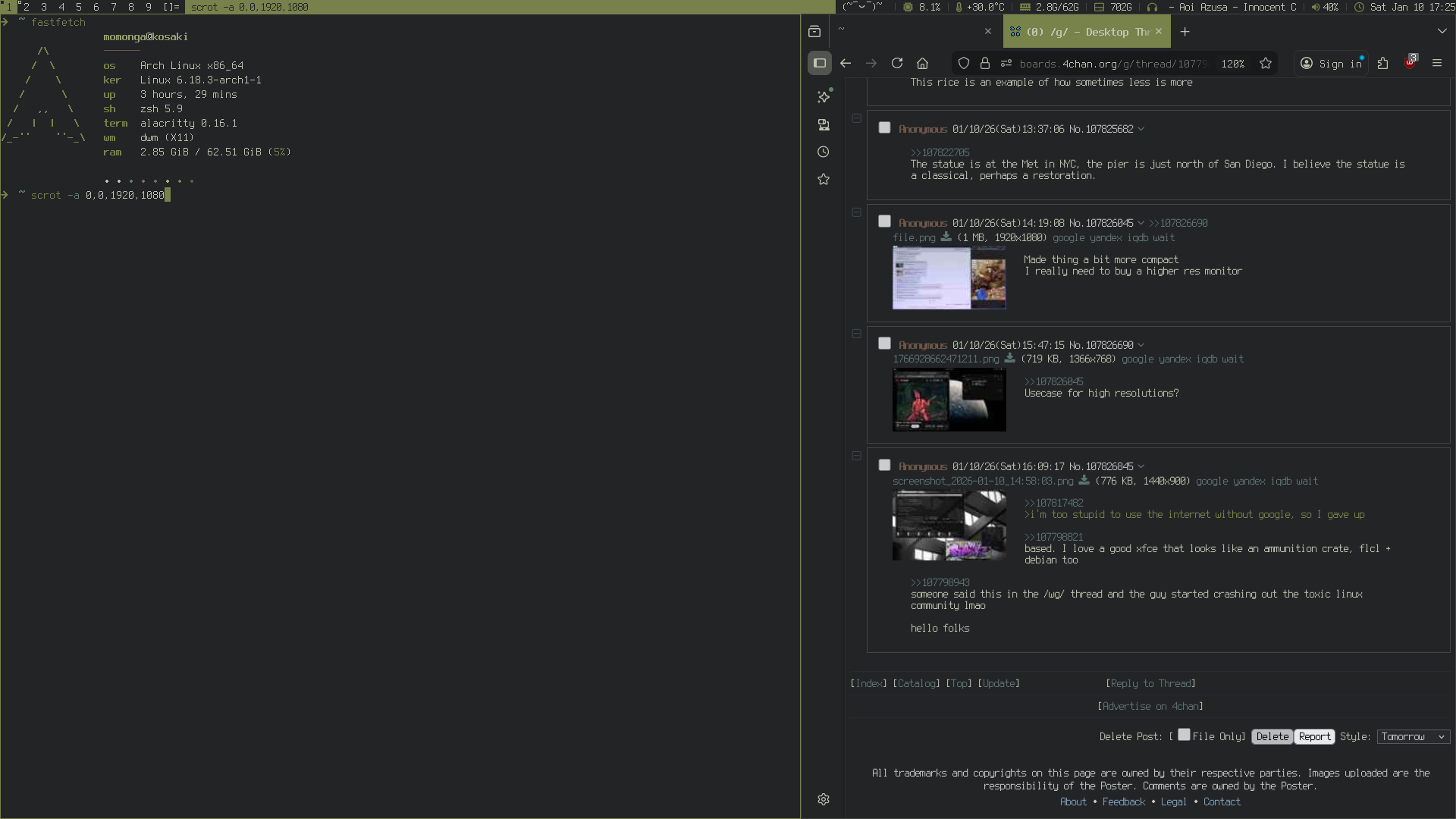Open the History sidebar clock icon

(x=824, y=152)
